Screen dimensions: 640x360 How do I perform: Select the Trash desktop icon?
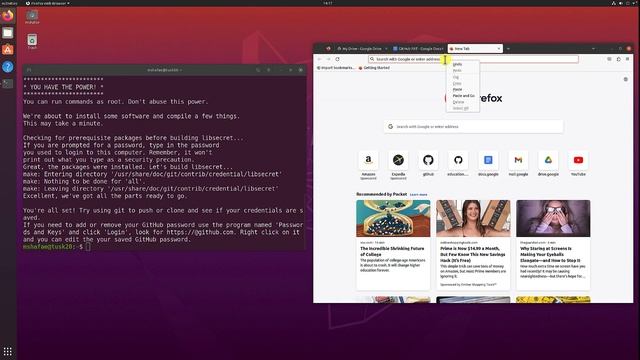pos(32,42)
